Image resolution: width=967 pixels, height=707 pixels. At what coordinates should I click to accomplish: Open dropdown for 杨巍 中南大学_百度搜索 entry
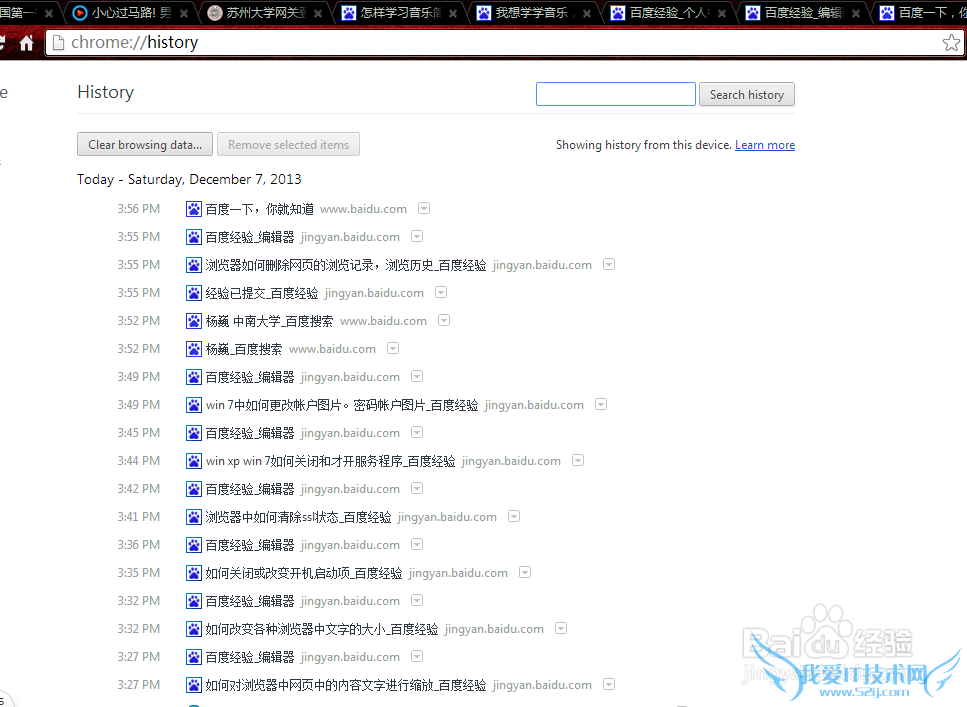pos(444,320)
